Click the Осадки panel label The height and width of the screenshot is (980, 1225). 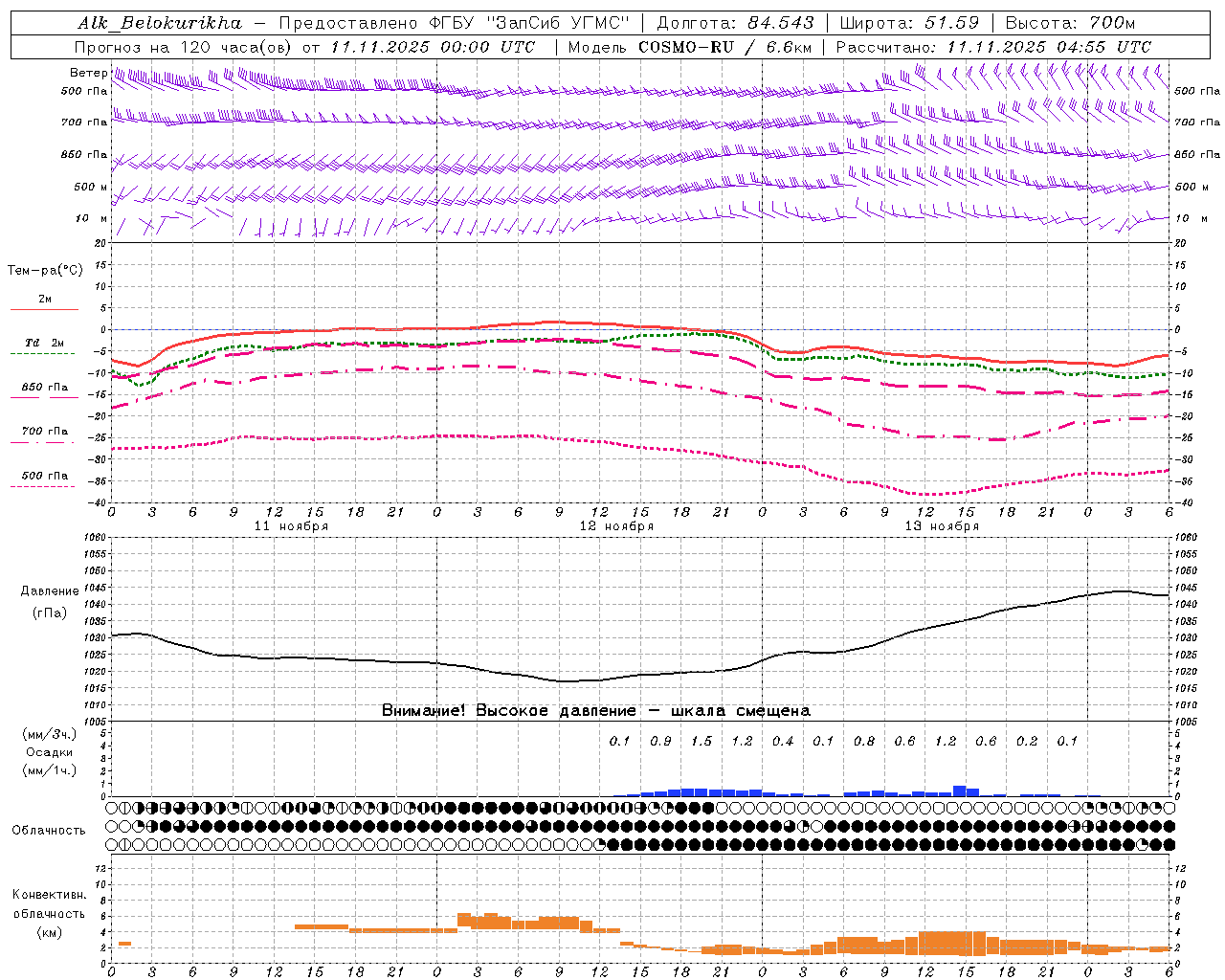point(50,752)
